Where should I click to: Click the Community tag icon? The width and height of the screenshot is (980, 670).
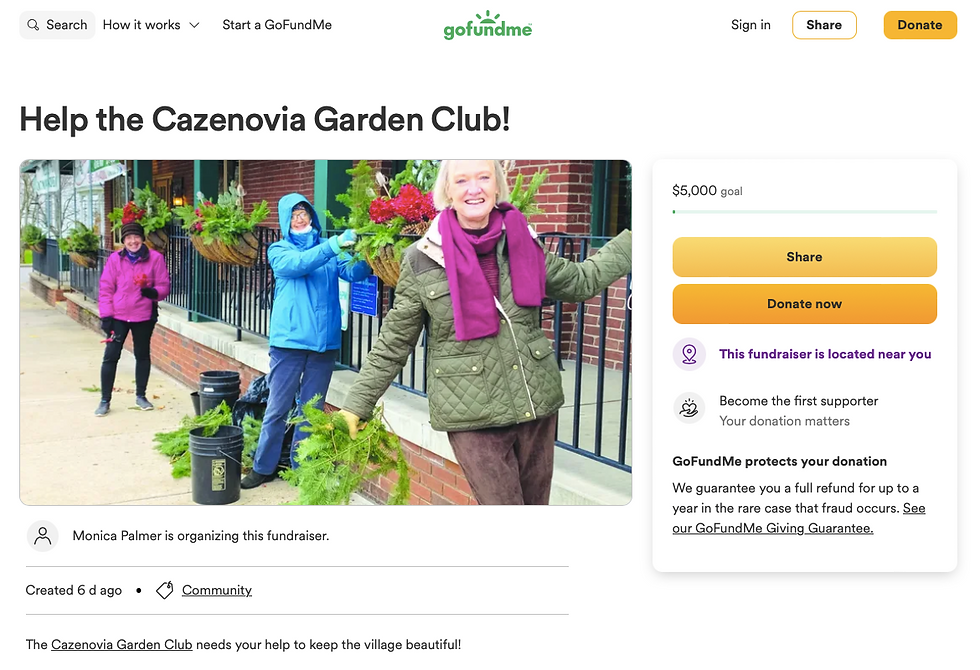point(164,590)
